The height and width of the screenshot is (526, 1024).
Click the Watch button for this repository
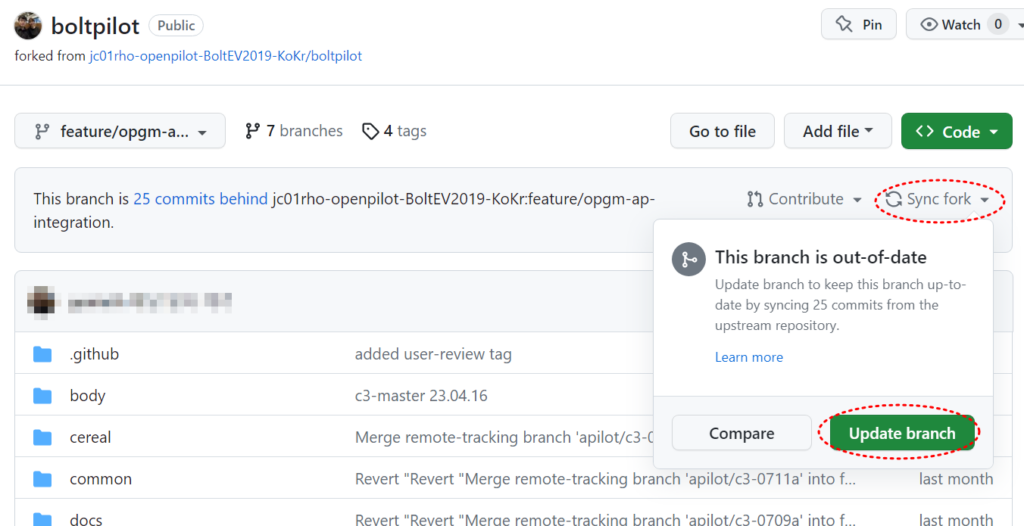[964, 25]
